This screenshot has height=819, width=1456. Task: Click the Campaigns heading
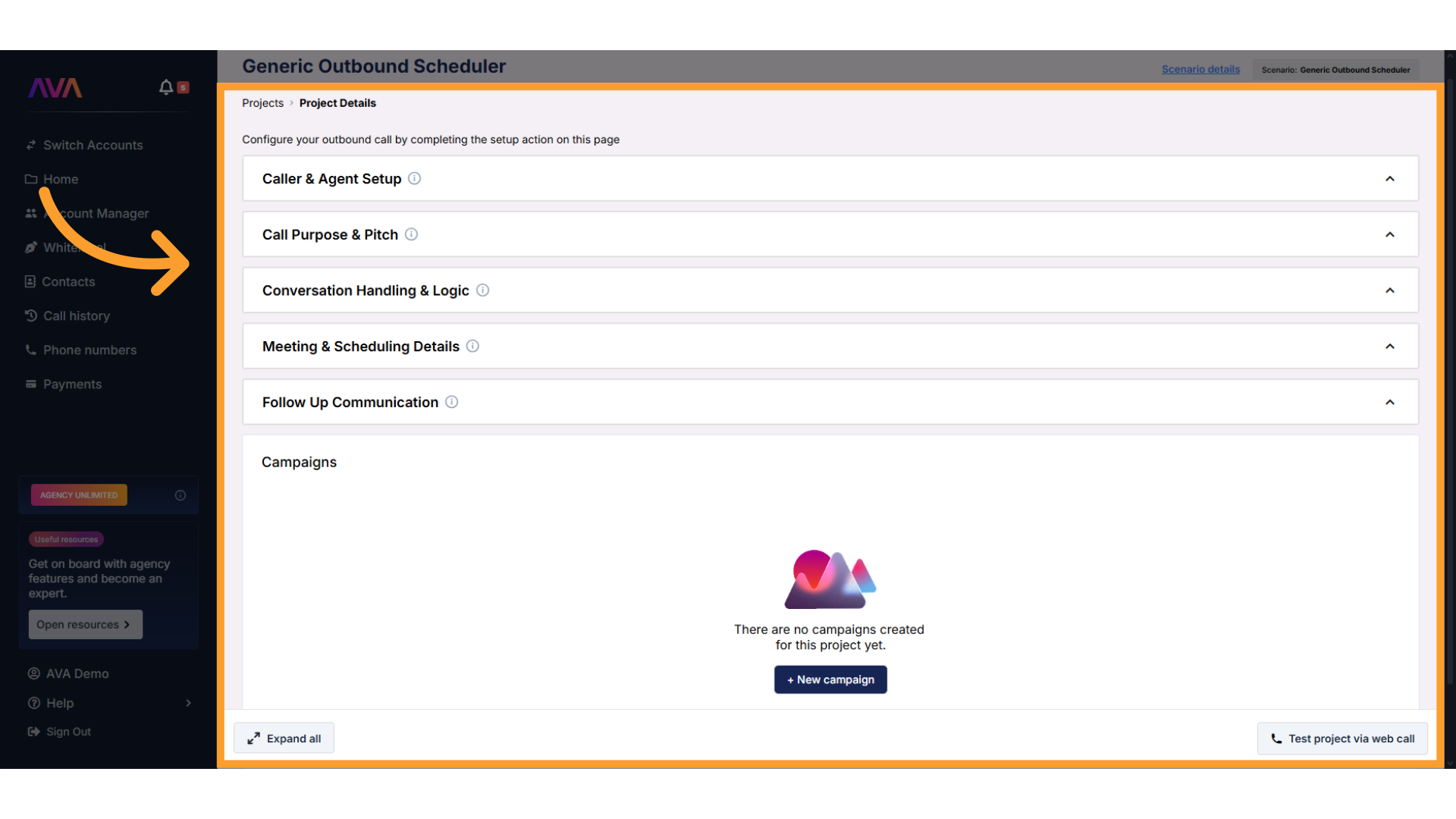(x=299, y=462)
